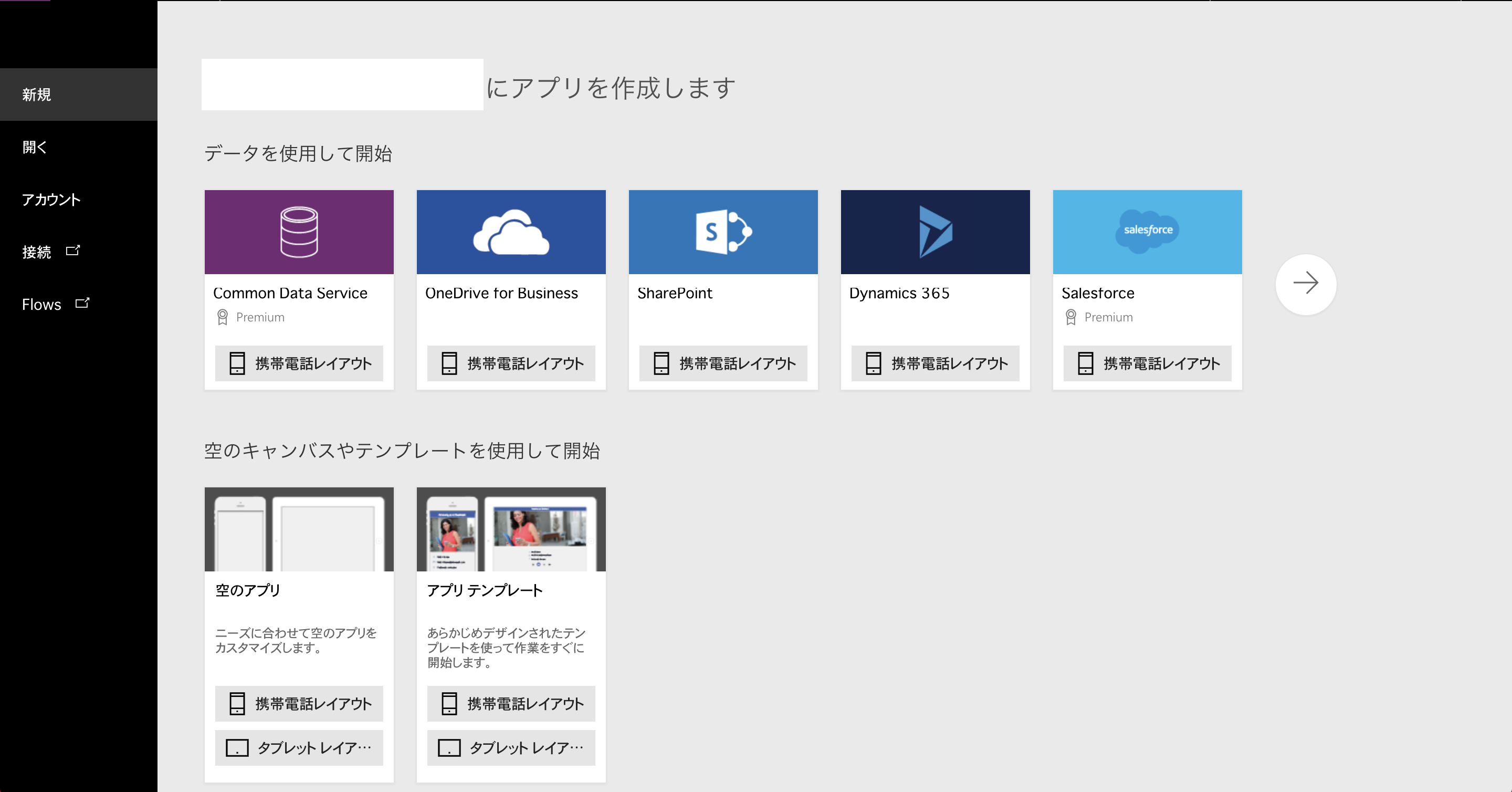Open the 開く menu item

79,147
